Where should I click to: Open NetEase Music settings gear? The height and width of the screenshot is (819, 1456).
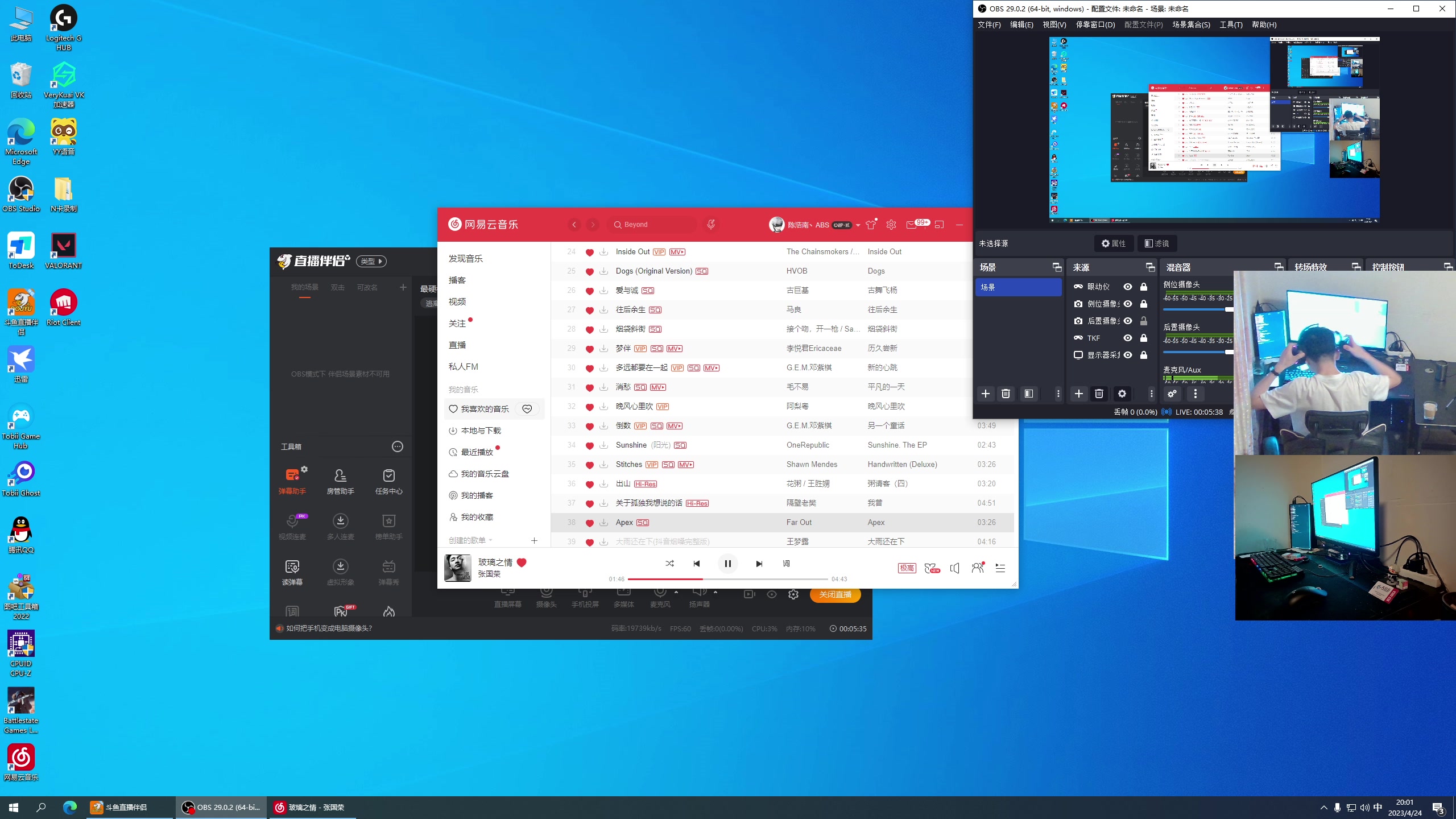pos(891,225)
